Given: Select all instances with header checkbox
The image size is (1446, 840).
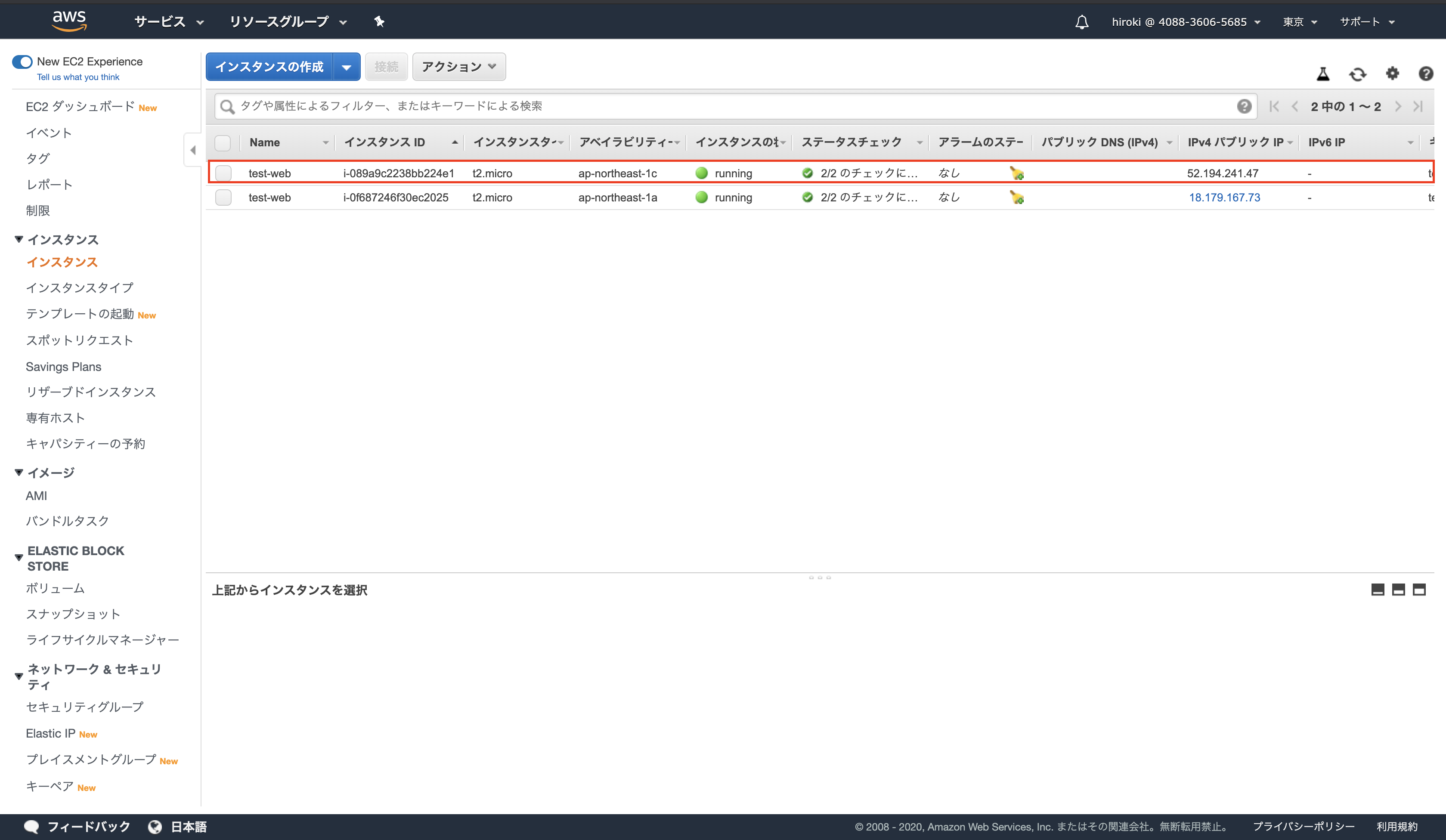Looking at the screenshot, I should 223,142.
